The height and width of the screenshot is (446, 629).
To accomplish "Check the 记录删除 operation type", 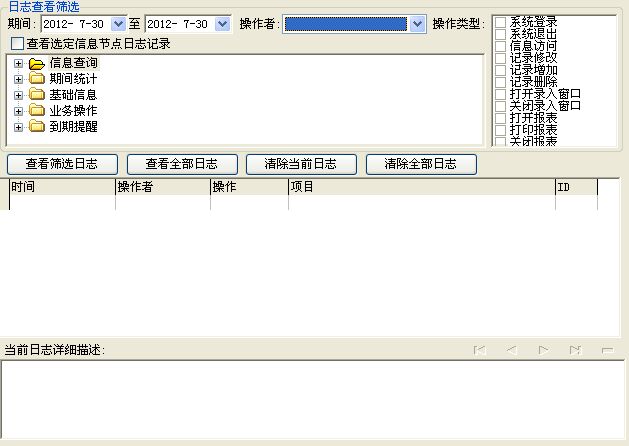I will (x=501, y=82).
